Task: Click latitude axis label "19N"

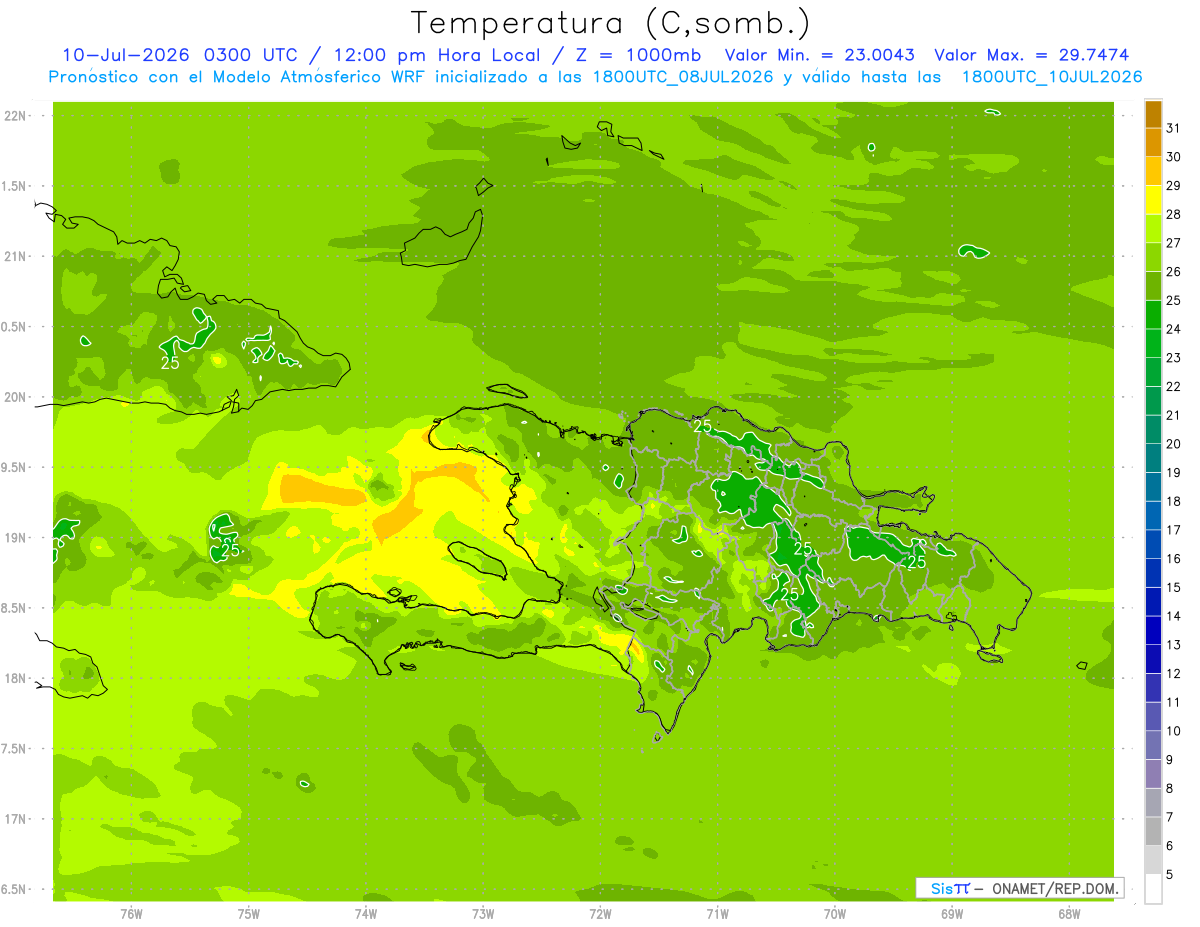Action: point(17,538)
